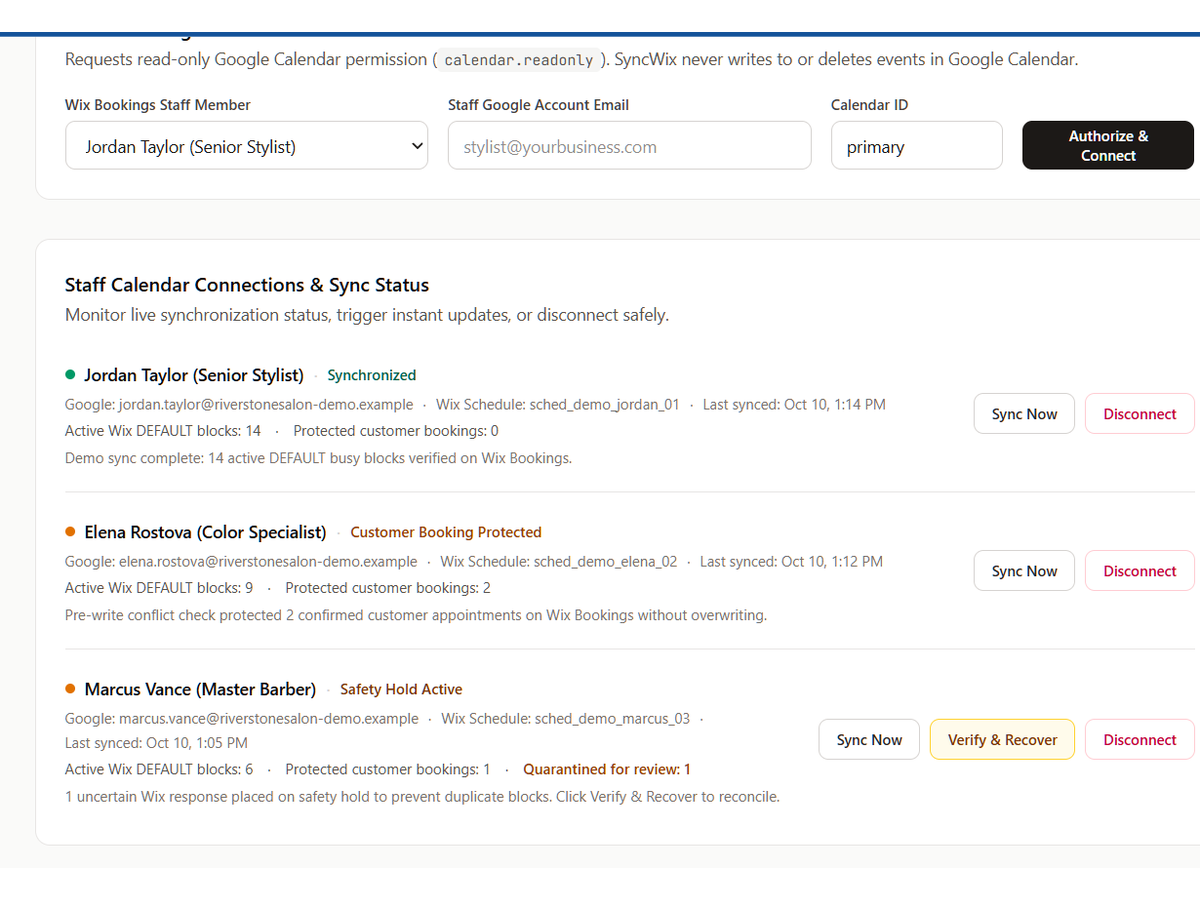Click Verify & Recover for Marcus Vance
Image resolution: width=1200 pixels, height=900 pixels.
(x=1002, y=740)
